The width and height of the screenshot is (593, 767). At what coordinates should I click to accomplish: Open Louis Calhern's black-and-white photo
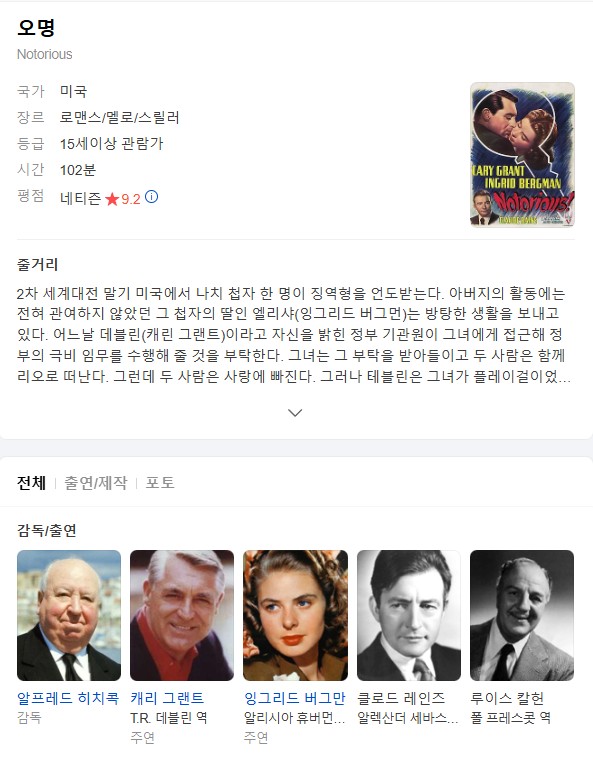pyautogui.click(x=522, y=615)
